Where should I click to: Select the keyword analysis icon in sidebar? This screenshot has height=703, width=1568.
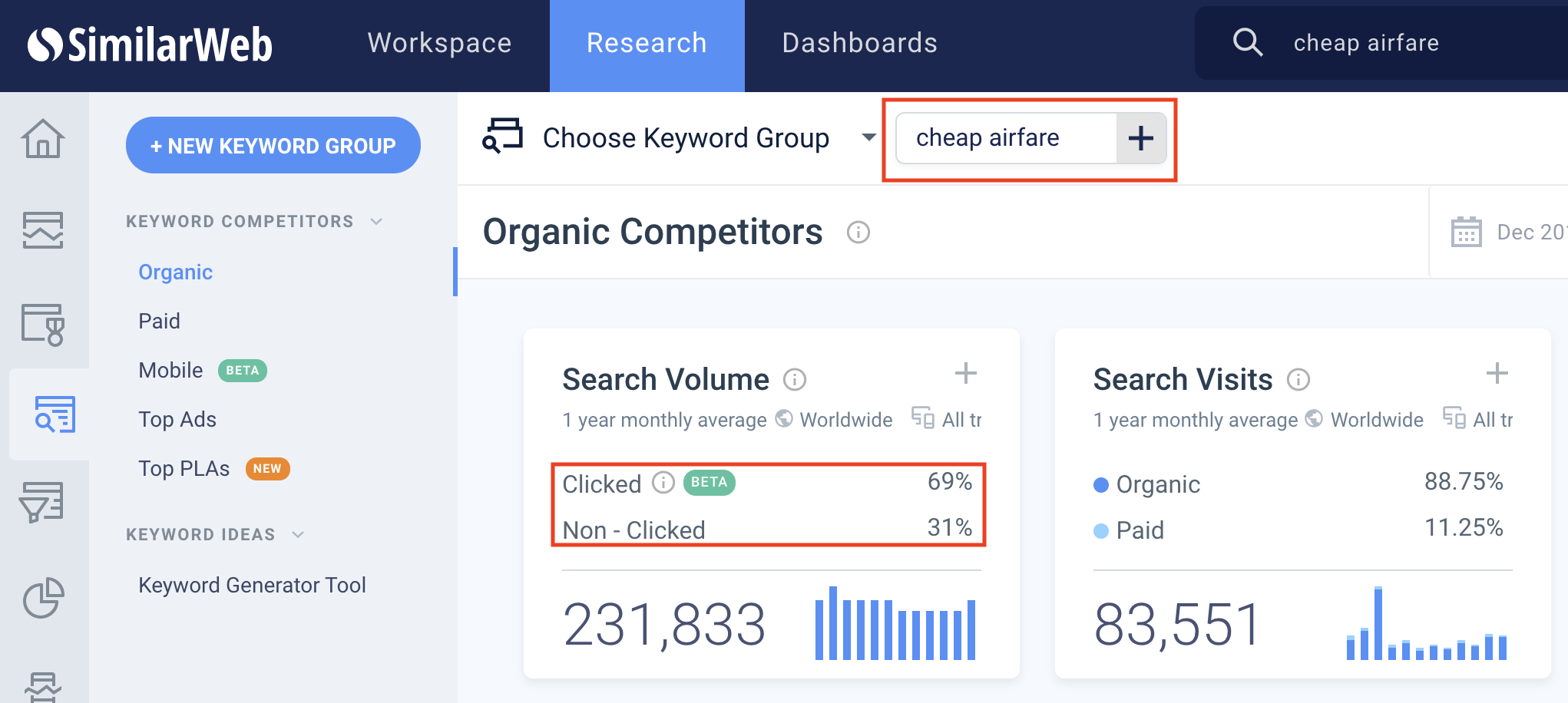[54, 414]
